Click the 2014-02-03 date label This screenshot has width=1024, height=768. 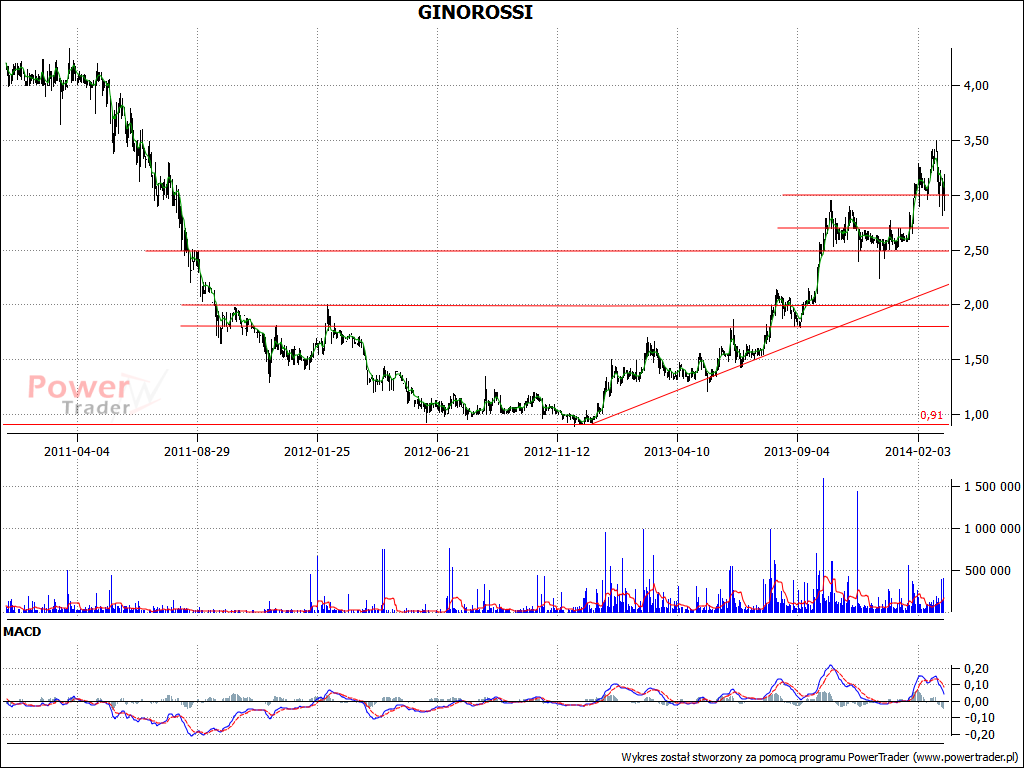pyautogui.click(x=917, y=451)
